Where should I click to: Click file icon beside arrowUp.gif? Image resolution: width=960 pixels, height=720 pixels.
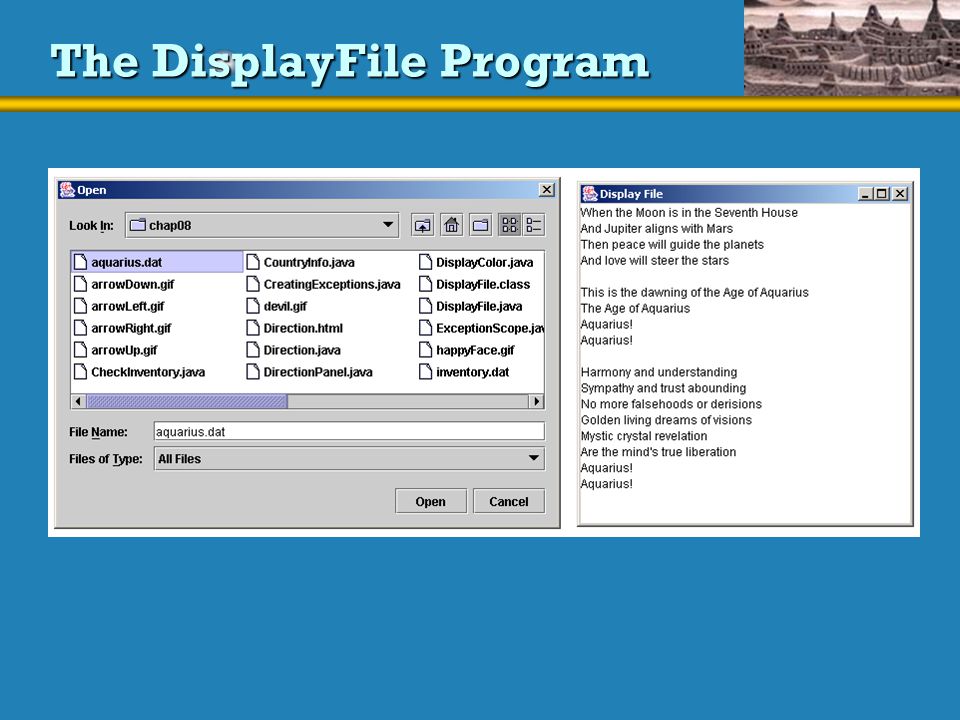80,350
